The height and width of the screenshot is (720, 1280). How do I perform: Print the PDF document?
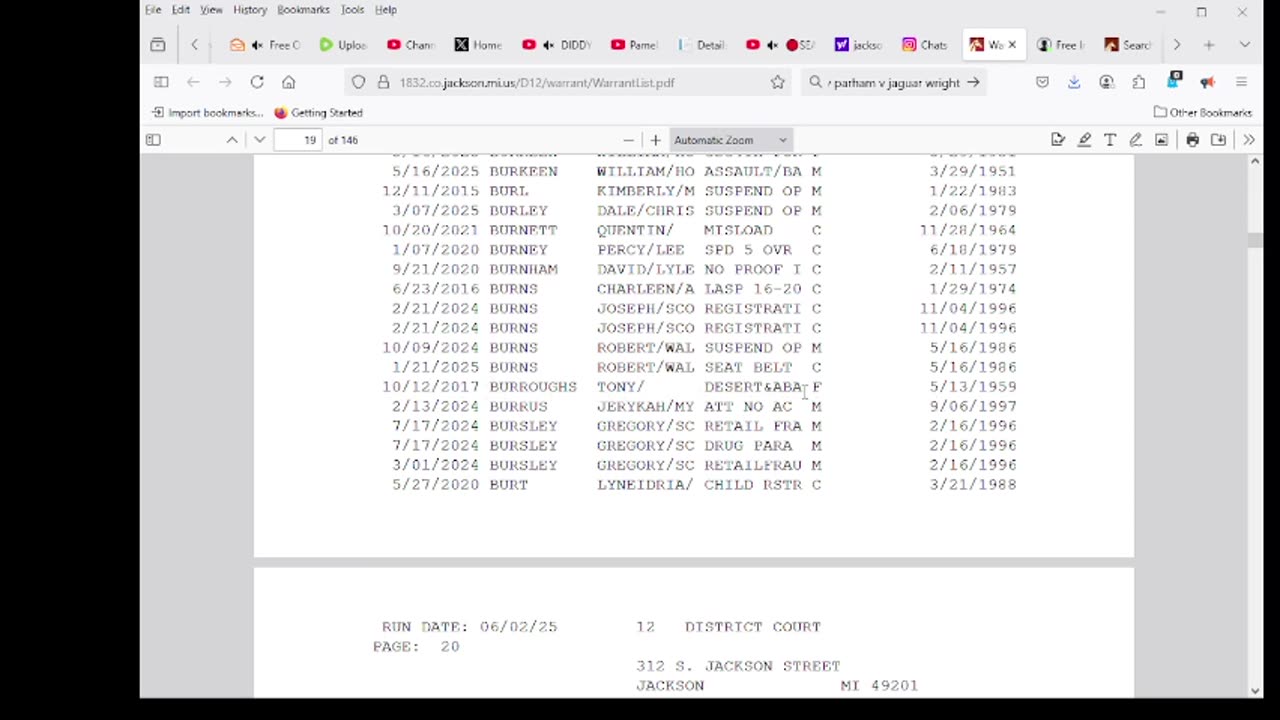pyautogui.click(x=1192, y=140)
